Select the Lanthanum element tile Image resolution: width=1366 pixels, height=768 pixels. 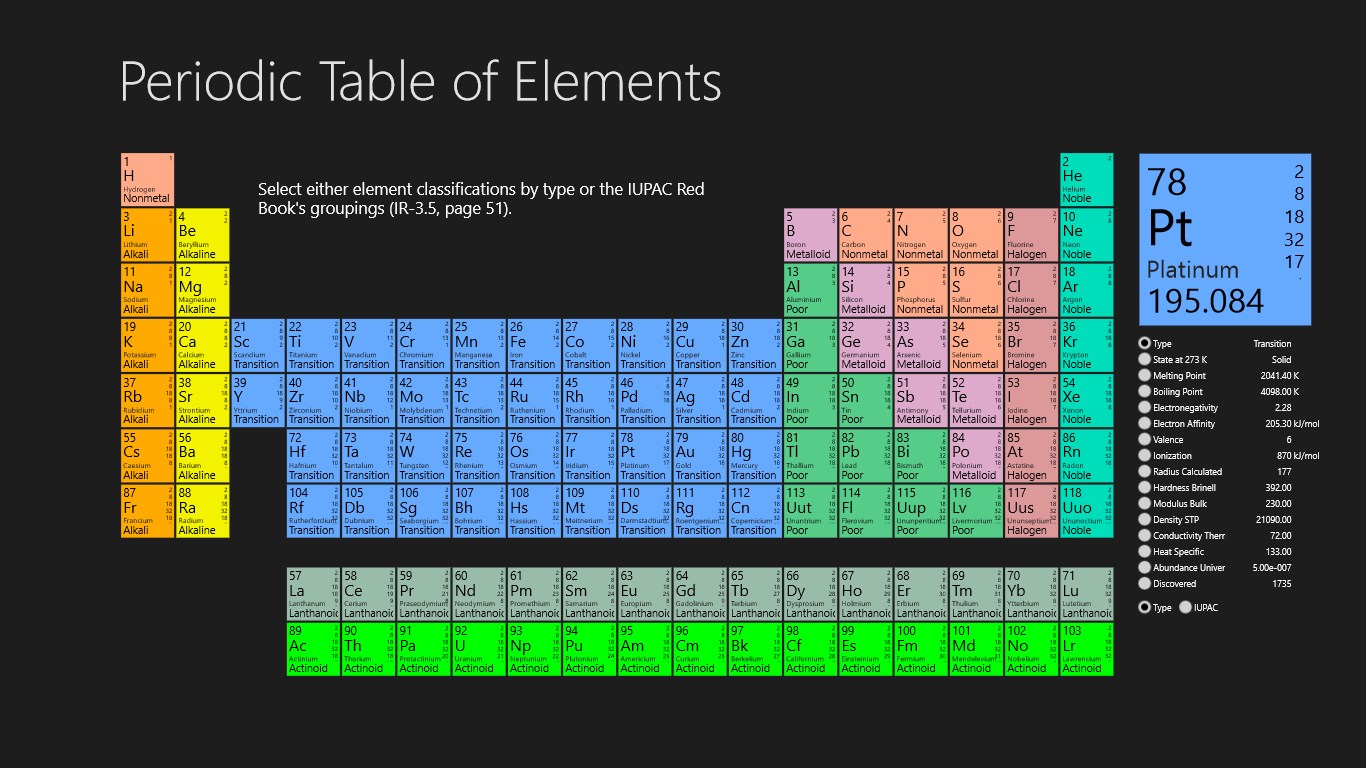[x=313, y=594]
